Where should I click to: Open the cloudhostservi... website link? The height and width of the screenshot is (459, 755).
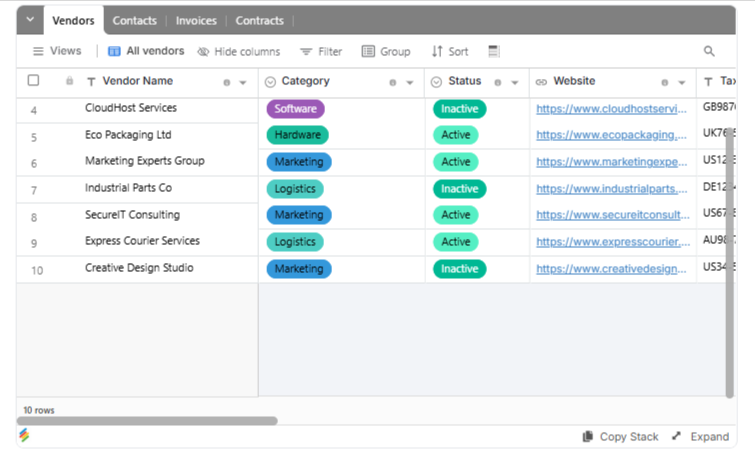point(612,109)
